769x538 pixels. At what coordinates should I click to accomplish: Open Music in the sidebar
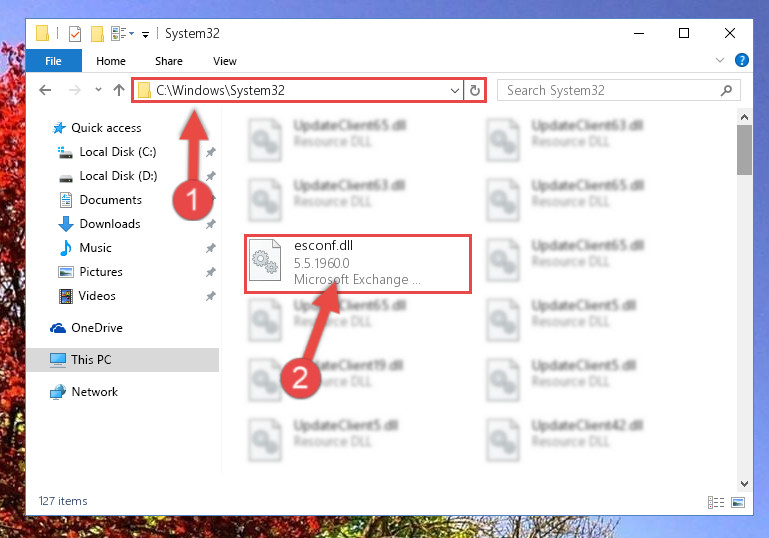[95, 248]
